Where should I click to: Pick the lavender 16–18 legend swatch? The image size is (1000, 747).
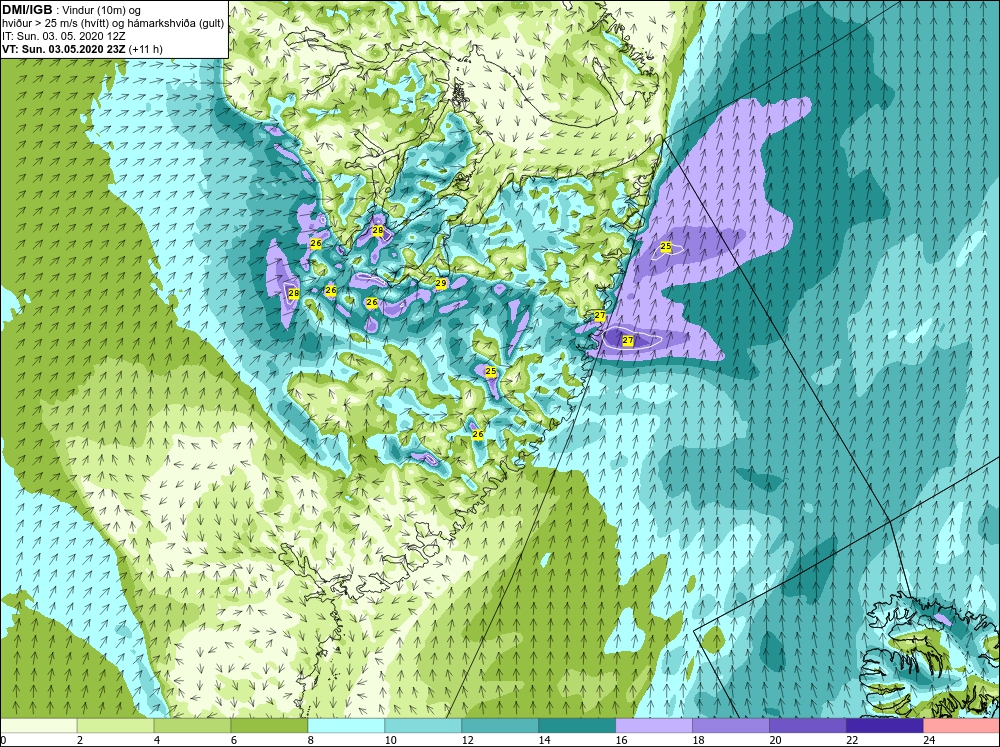(654, 725)
